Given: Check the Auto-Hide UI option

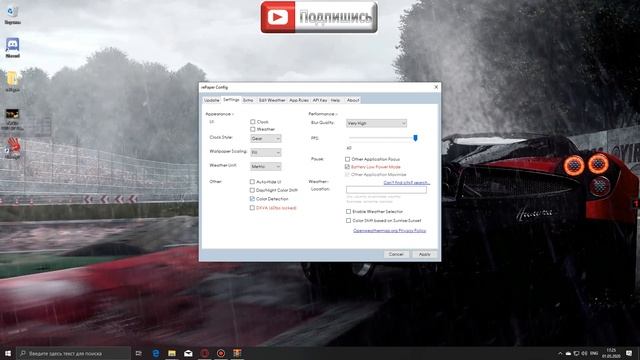Looking at the screenshot, I should click(252, 182).
